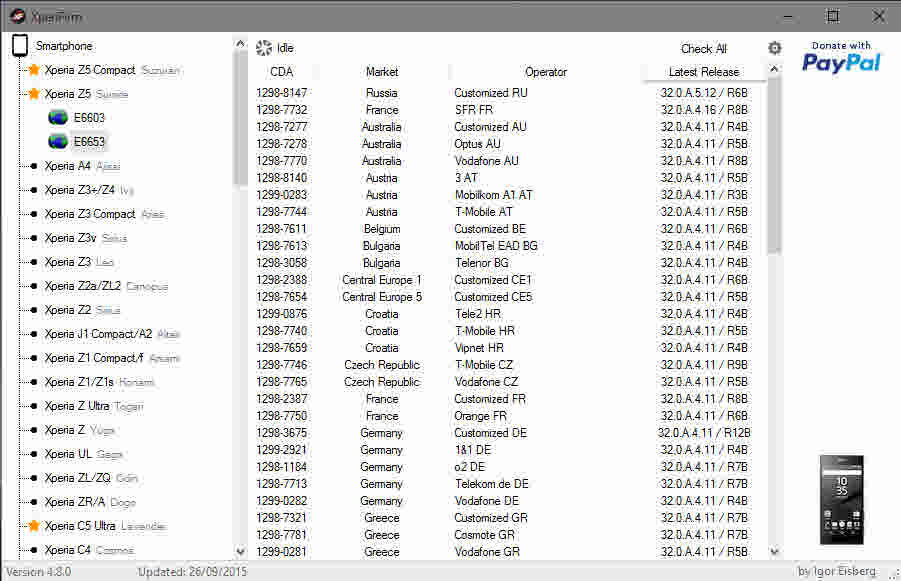
Task: Open the Igor Eisberg author link
Action: (837, 571)
